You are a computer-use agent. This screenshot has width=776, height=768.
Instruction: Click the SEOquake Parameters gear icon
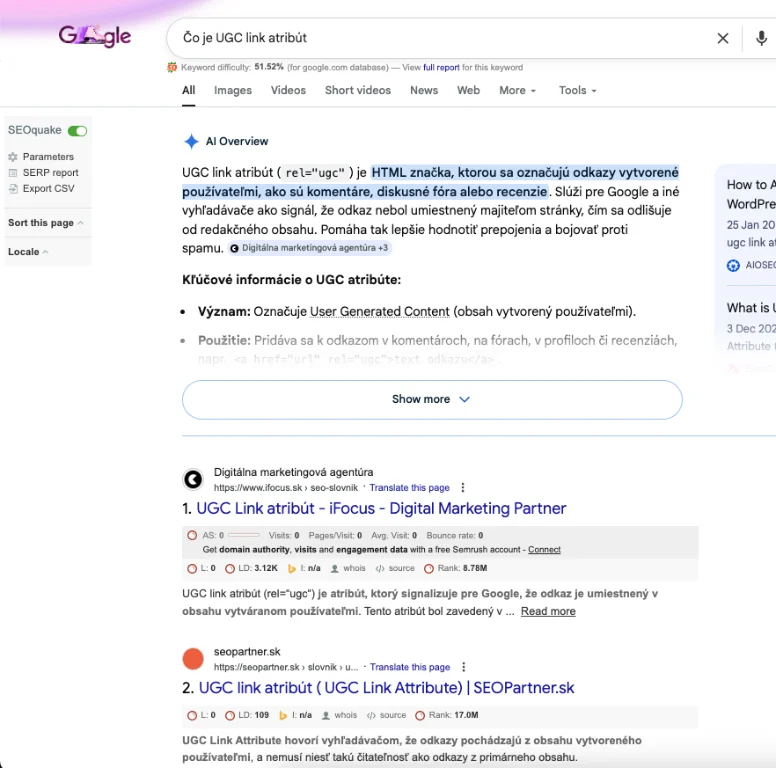click(x=13, y=157)
